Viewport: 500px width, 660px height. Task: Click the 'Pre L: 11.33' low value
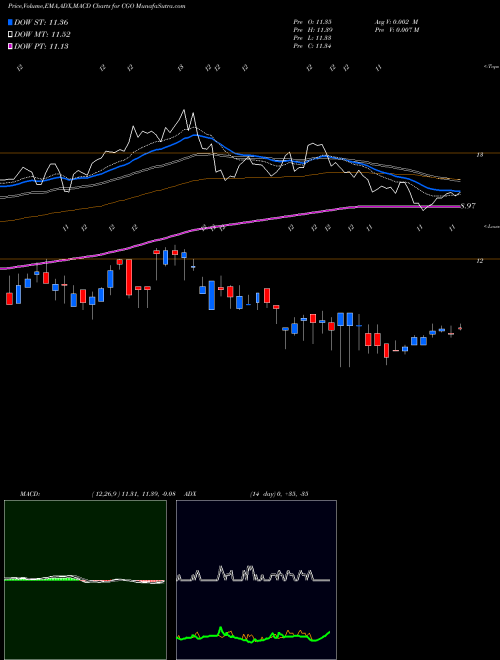[x=312, y=38]
